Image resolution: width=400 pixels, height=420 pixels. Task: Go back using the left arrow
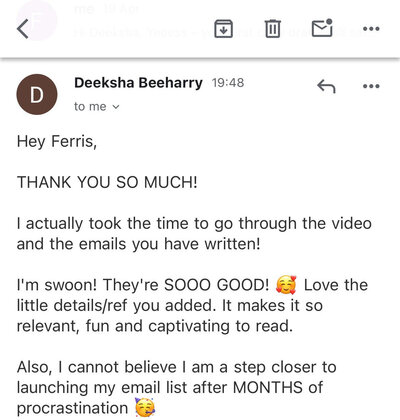(23, 29)
